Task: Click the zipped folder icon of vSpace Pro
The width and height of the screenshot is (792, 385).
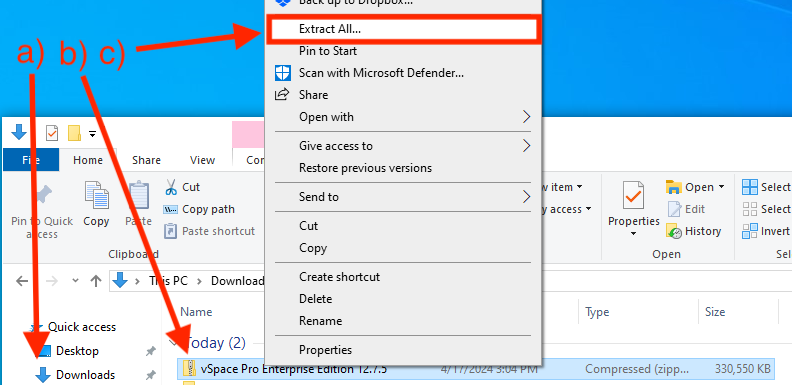Action: pyautogui.click(x=189, y=369)
